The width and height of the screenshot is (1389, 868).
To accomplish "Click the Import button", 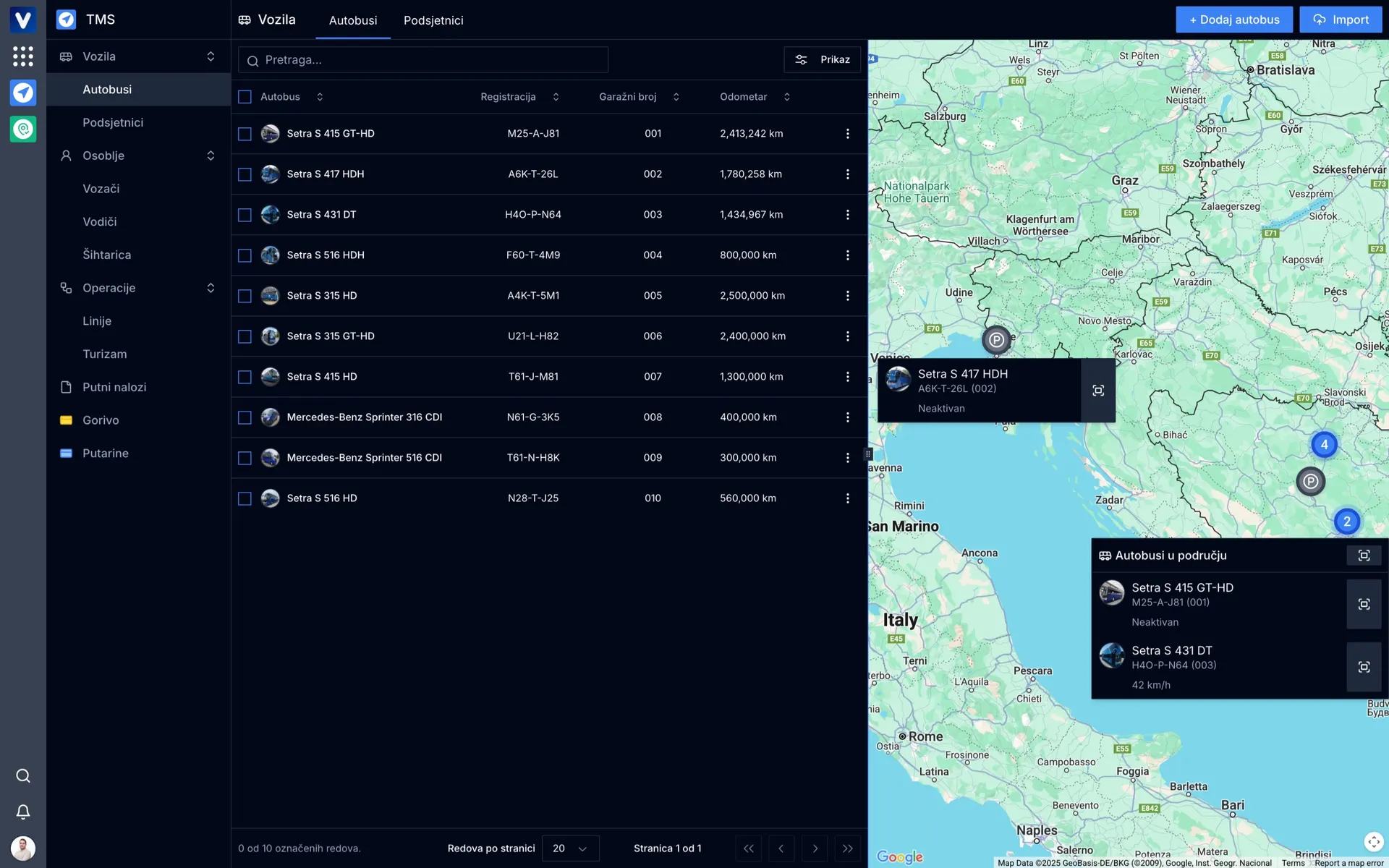I will coord(1341,20).
